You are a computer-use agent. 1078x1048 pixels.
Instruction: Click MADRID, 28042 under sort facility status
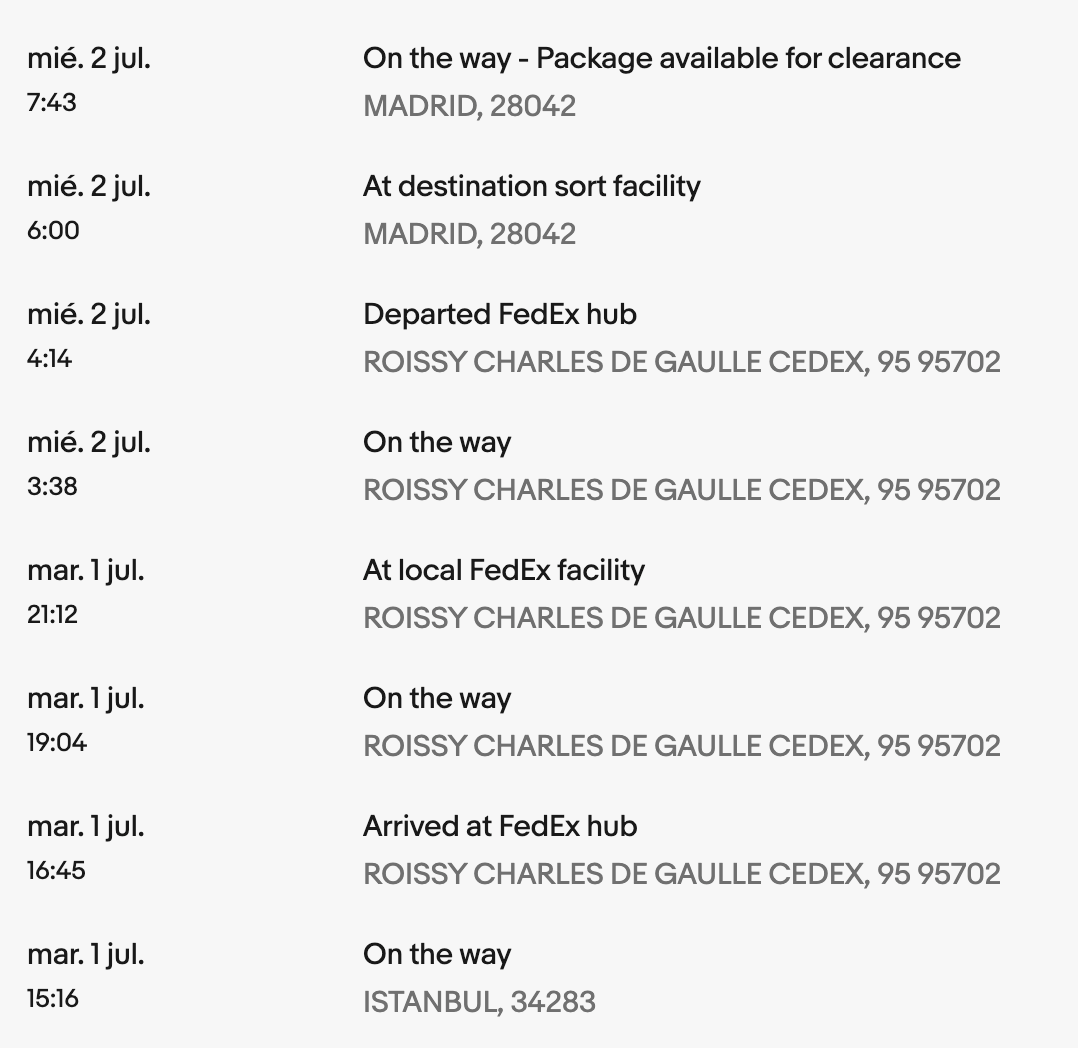pos(470,234)
